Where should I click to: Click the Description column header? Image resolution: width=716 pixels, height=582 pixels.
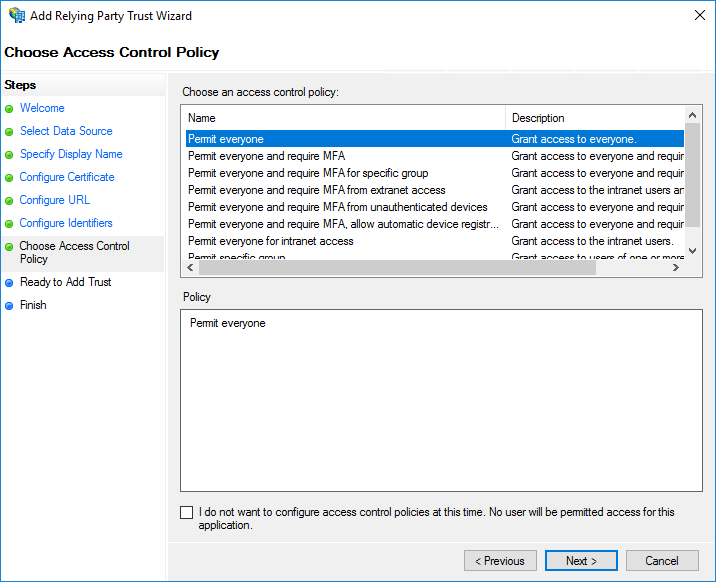595,118
